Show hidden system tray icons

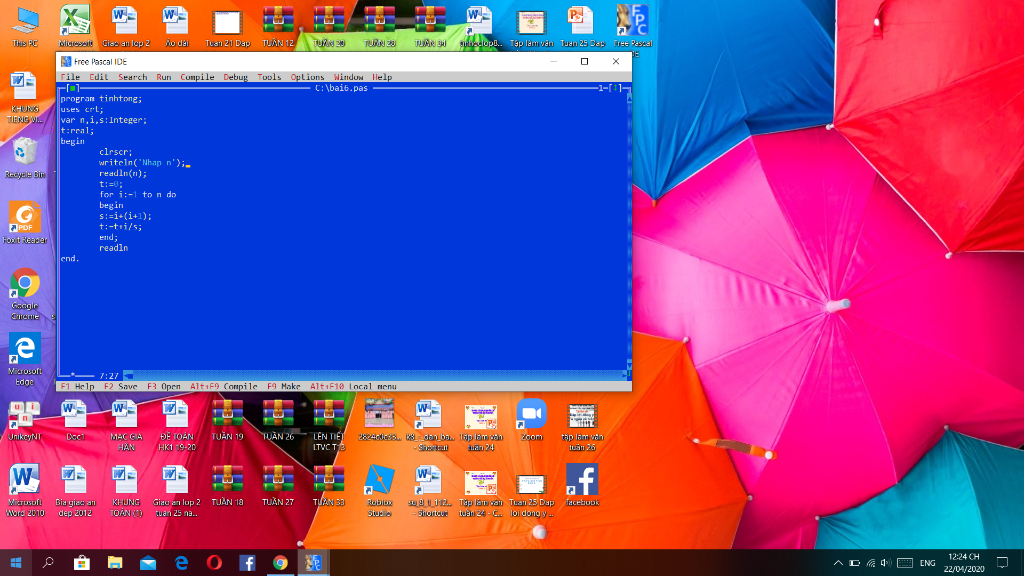838,563
